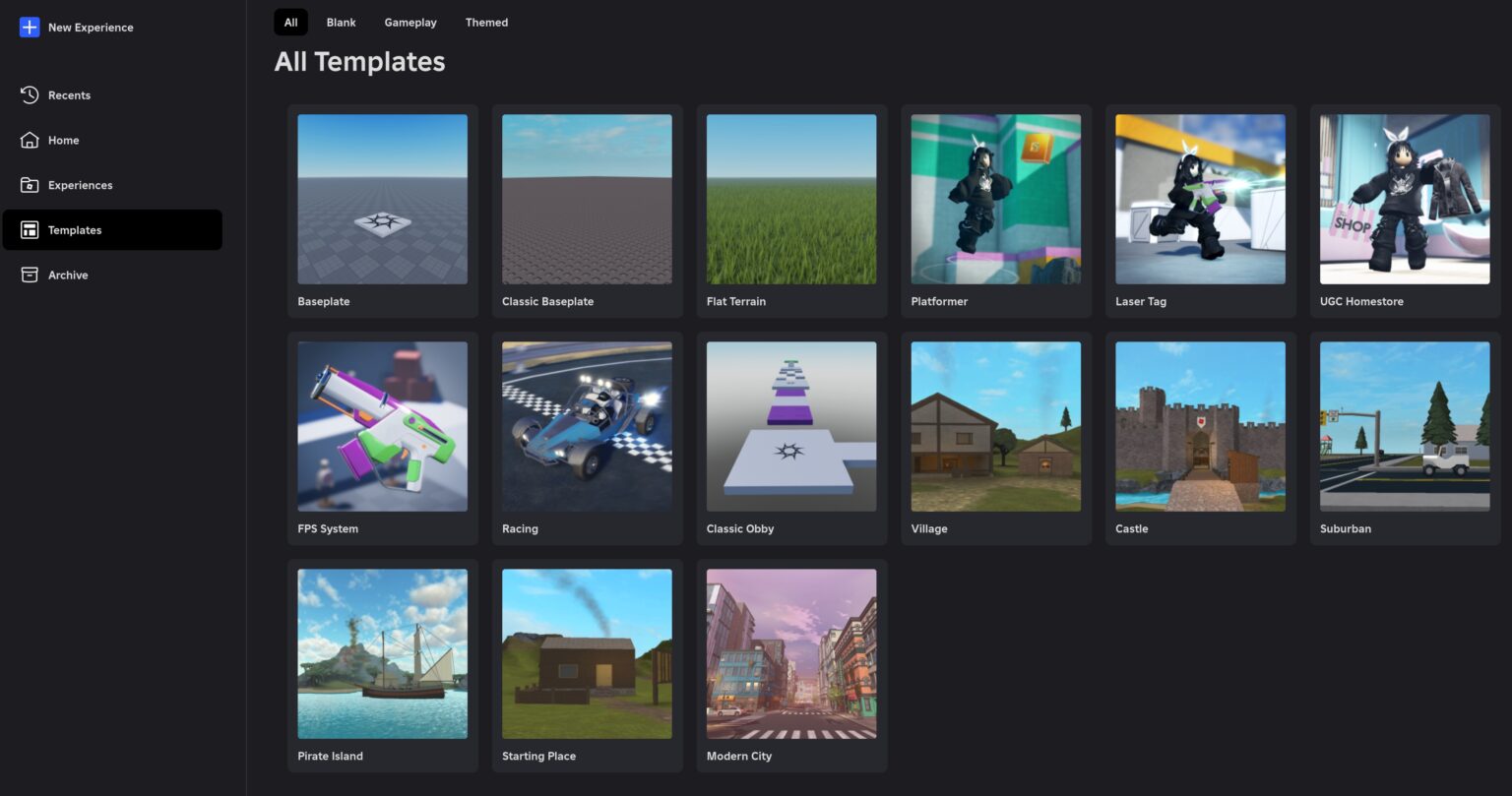Image resolution: width=1512 pixels, height=796 pixels.
Task: Open the Baseplate template
Action: click(382, 199)
